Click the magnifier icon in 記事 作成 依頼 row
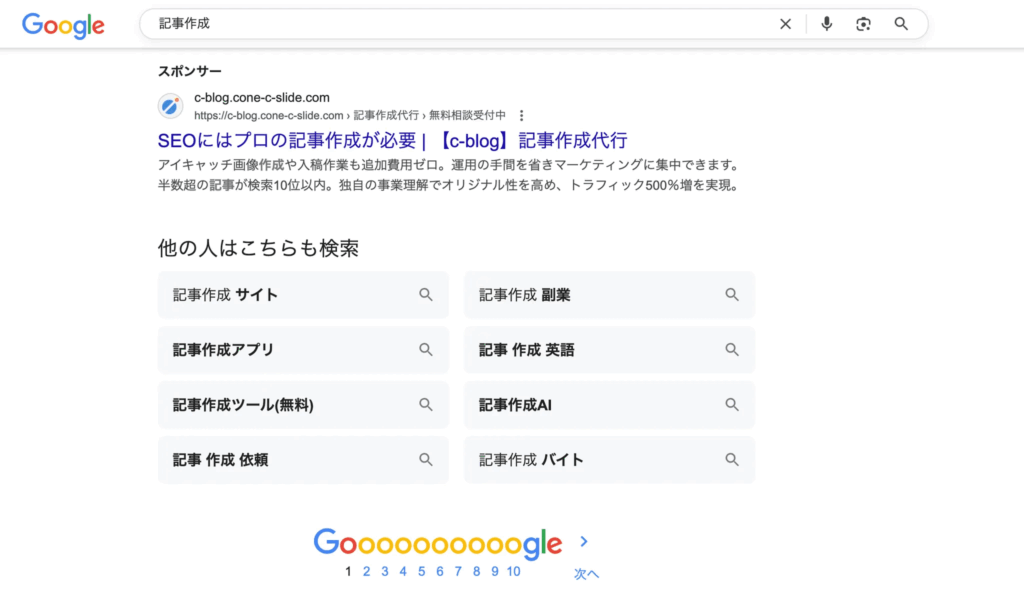The width and height of the screenshot is (1024, 607). (x=426, y=459)
